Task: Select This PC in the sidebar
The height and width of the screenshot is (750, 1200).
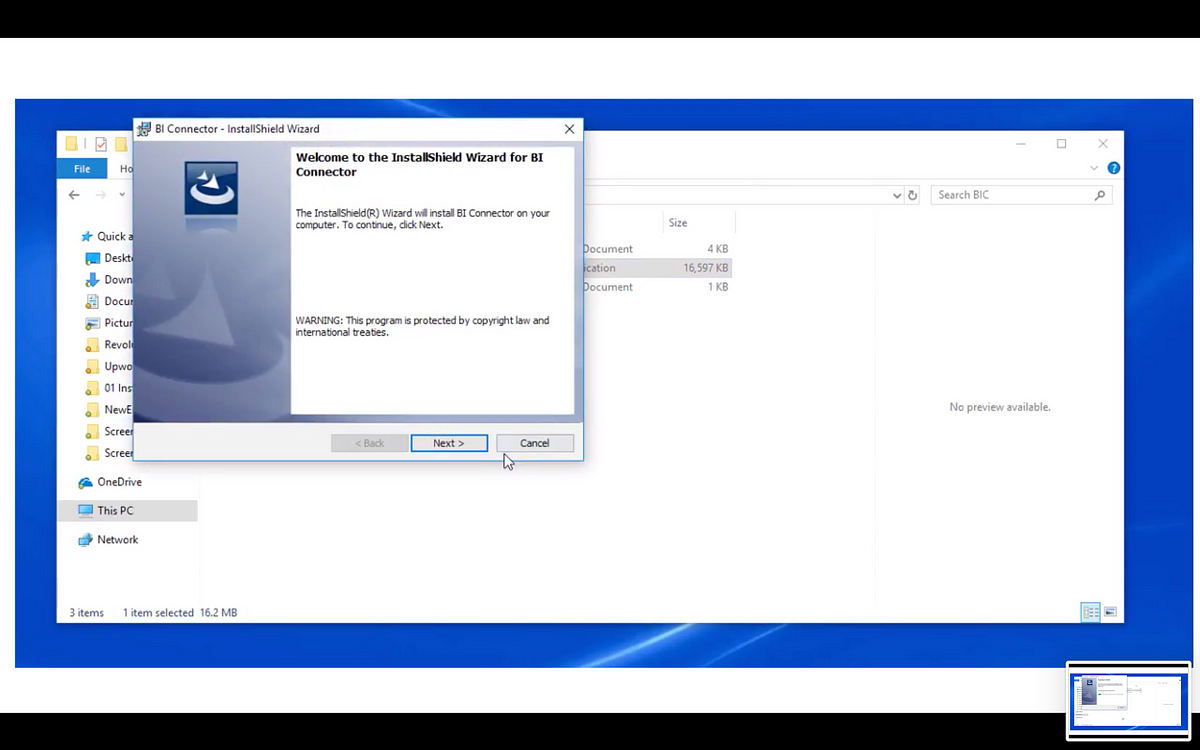Action: click(115, 511)
